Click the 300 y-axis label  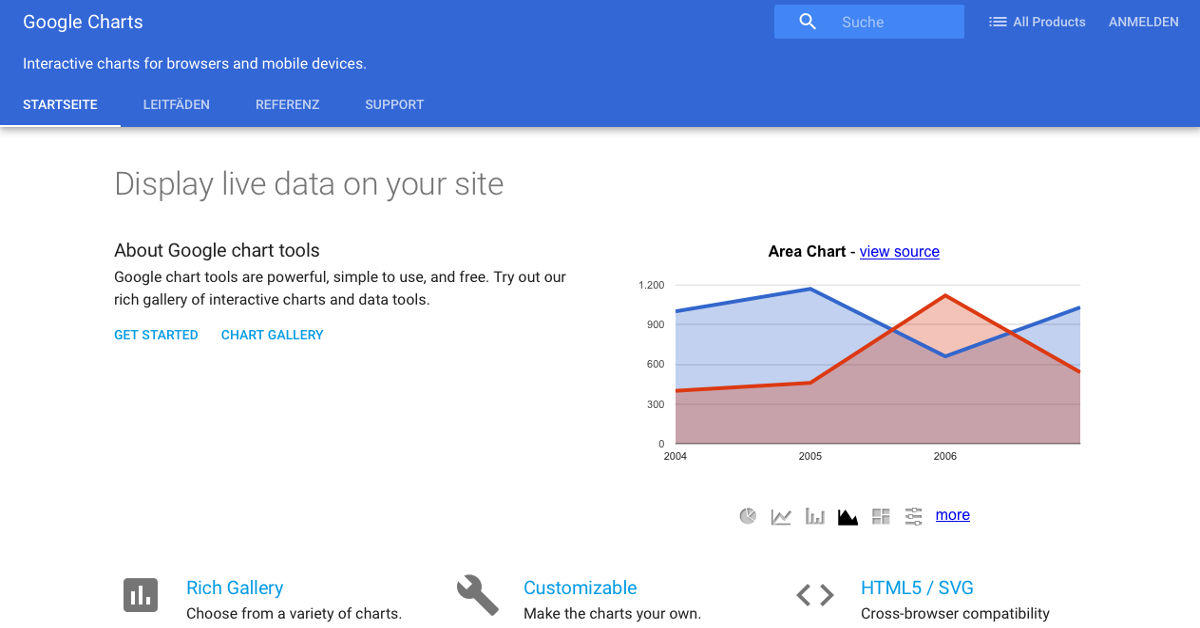(x=655, y=404)
